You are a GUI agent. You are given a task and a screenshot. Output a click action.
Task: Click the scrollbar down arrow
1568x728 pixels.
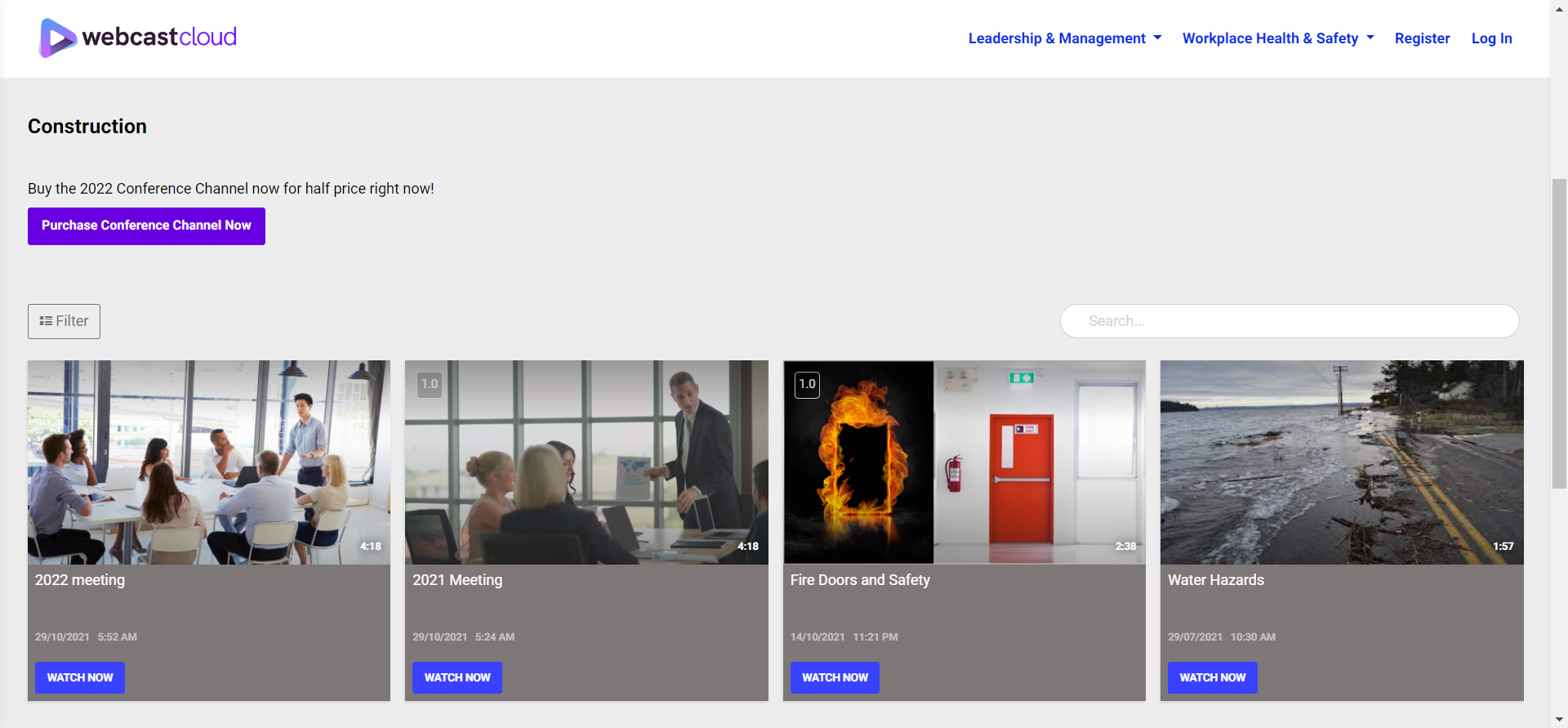coord(1559,720)
